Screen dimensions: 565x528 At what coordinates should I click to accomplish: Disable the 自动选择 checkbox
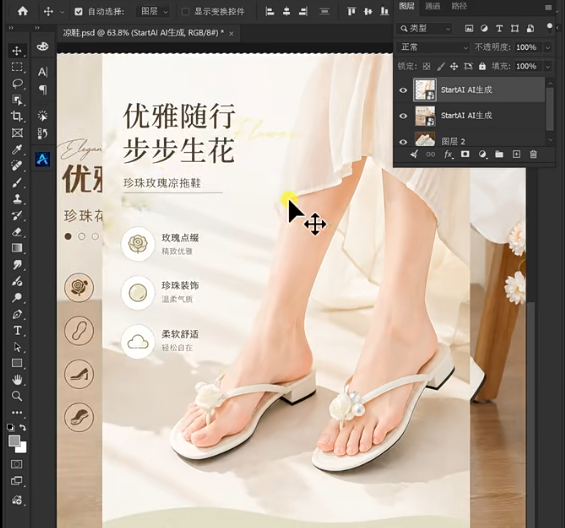[78, 12]
